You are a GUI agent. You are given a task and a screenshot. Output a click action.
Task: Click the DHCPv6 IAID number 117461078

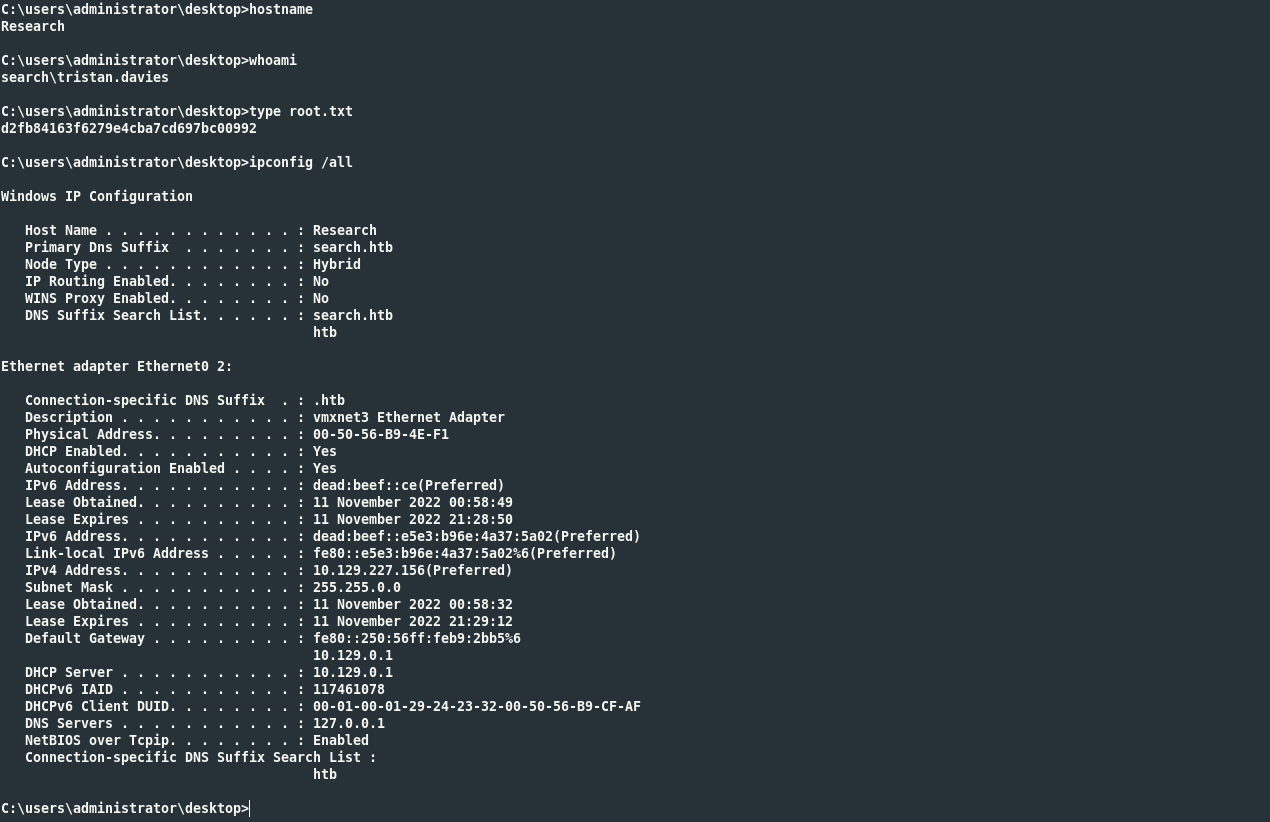pyautogui.click(x=348, y=689)
